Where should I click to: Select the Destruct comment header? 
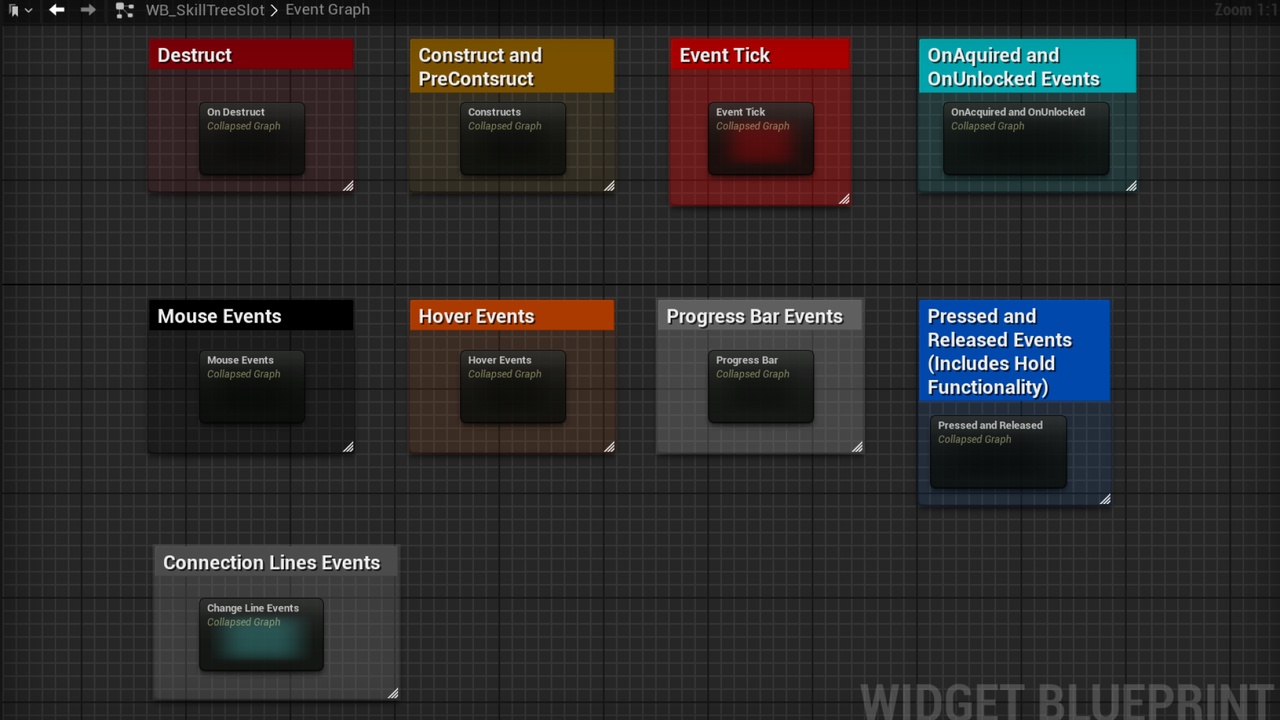click(251, 55)
